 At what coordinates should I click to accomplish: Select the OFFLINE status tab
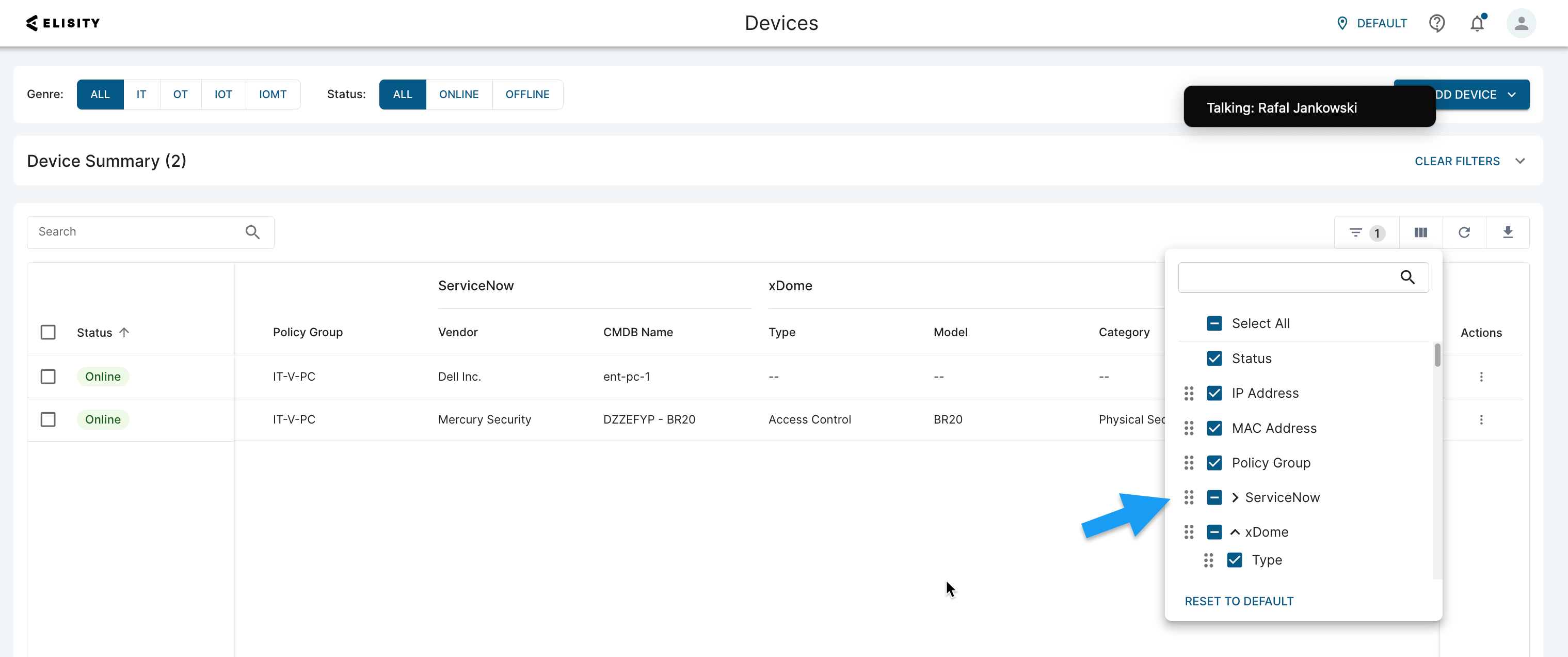tap(527, 94)
